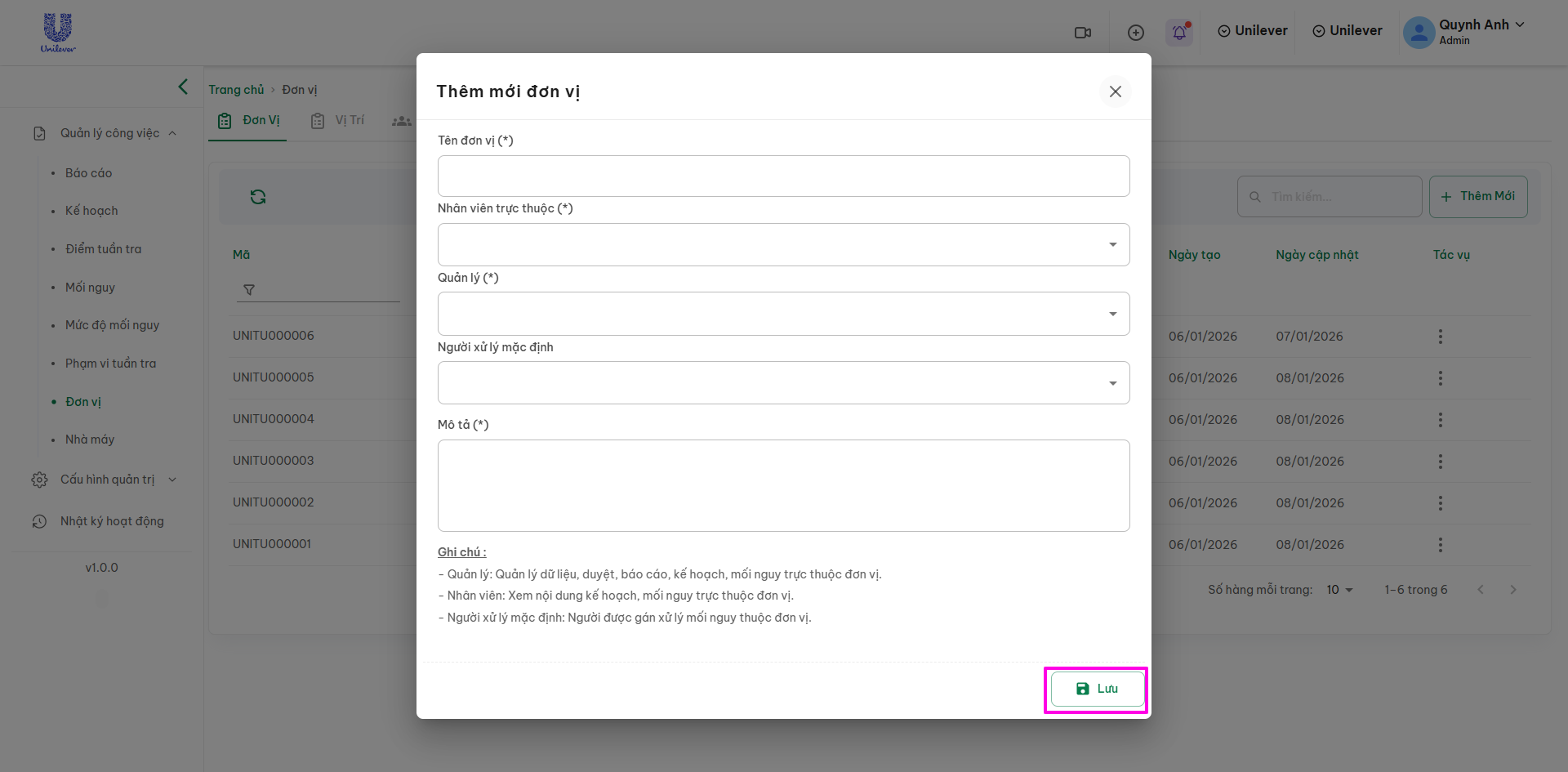The image size is (1568, 772).
Task: Open the notifications bell
Action: [1179, 33]
